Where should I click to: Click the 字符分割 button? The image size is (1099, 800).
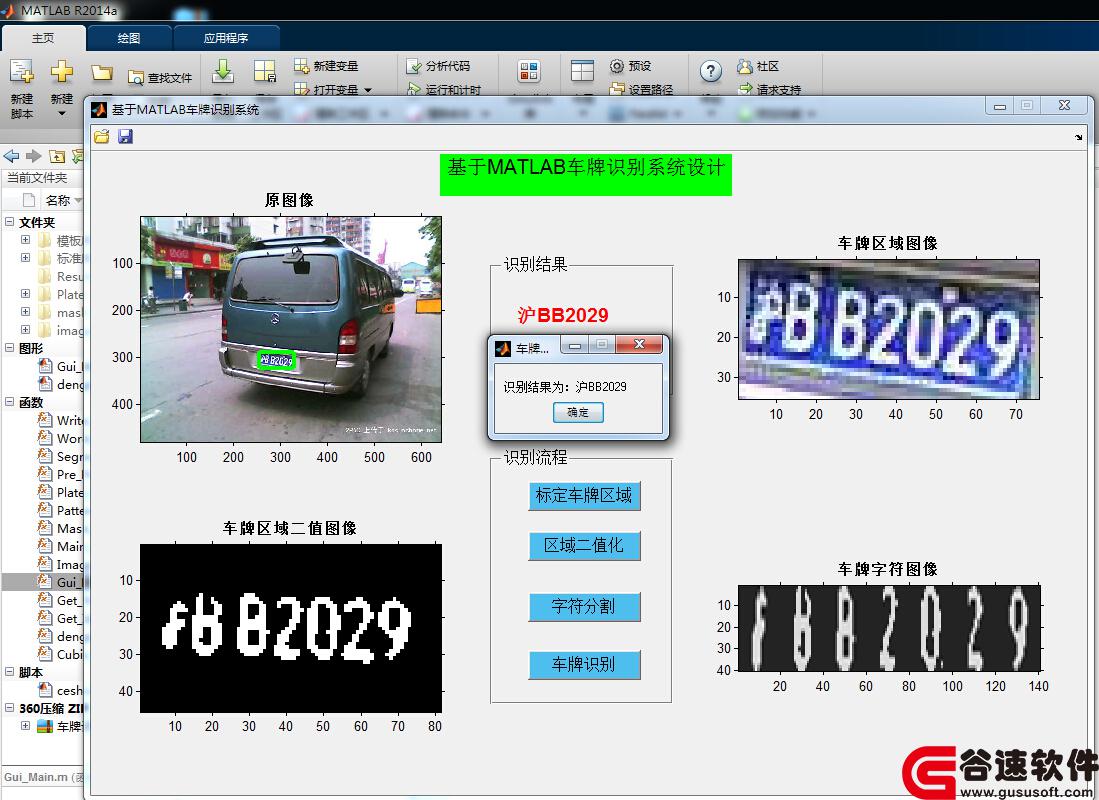585,606
